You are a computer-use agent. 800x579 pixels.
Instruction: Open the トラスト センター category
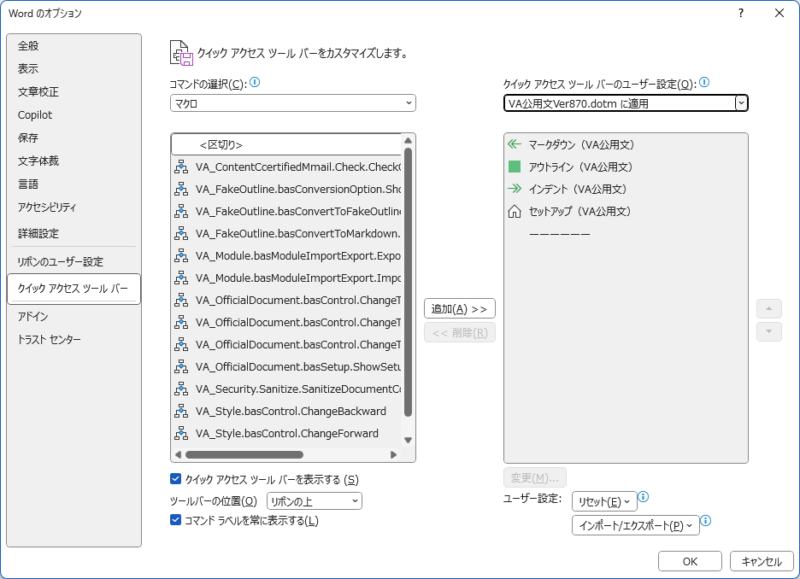click(x=49, y=339)
